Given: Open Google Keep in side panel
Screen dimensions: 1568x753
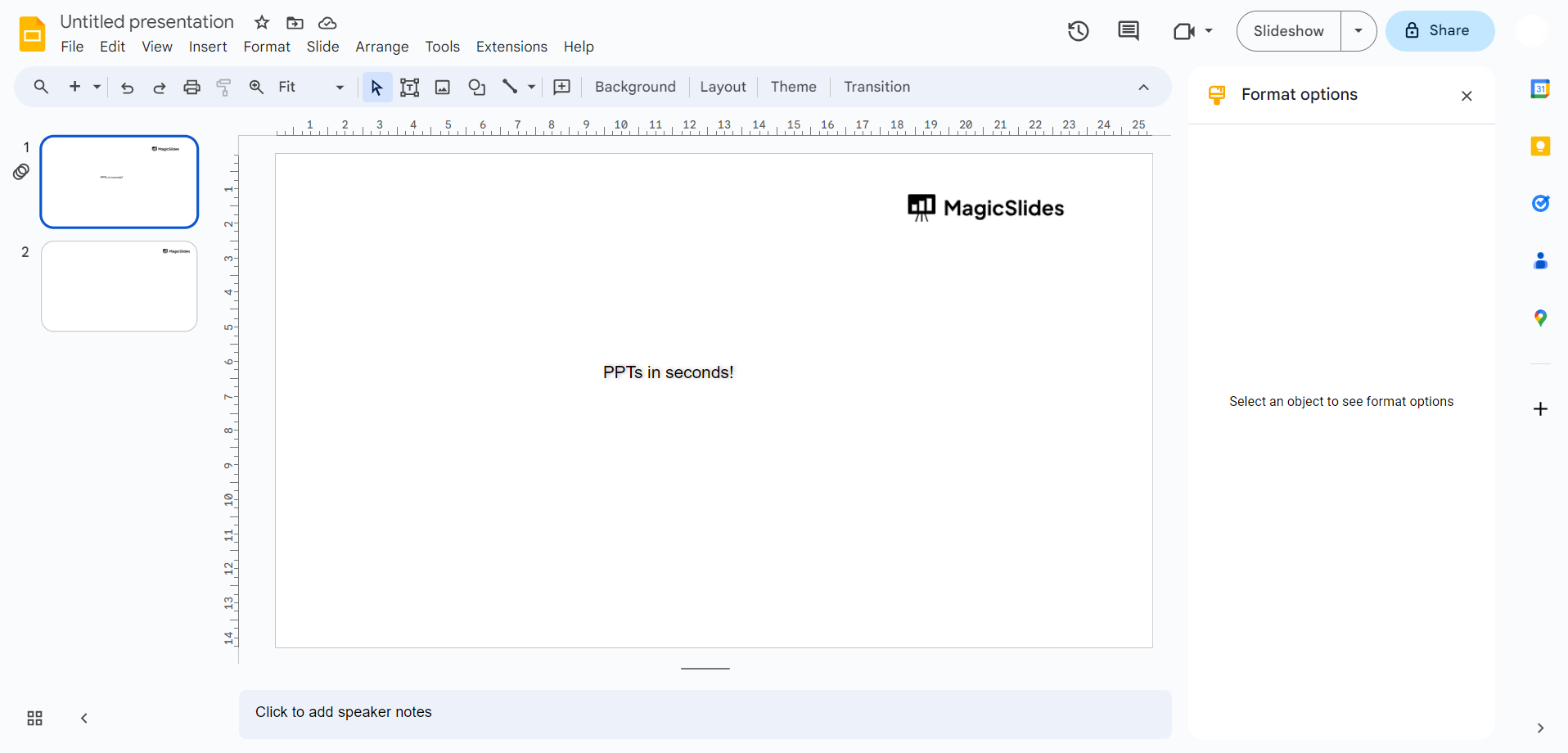Looking at the screenshot, I should click(1539, 147).
